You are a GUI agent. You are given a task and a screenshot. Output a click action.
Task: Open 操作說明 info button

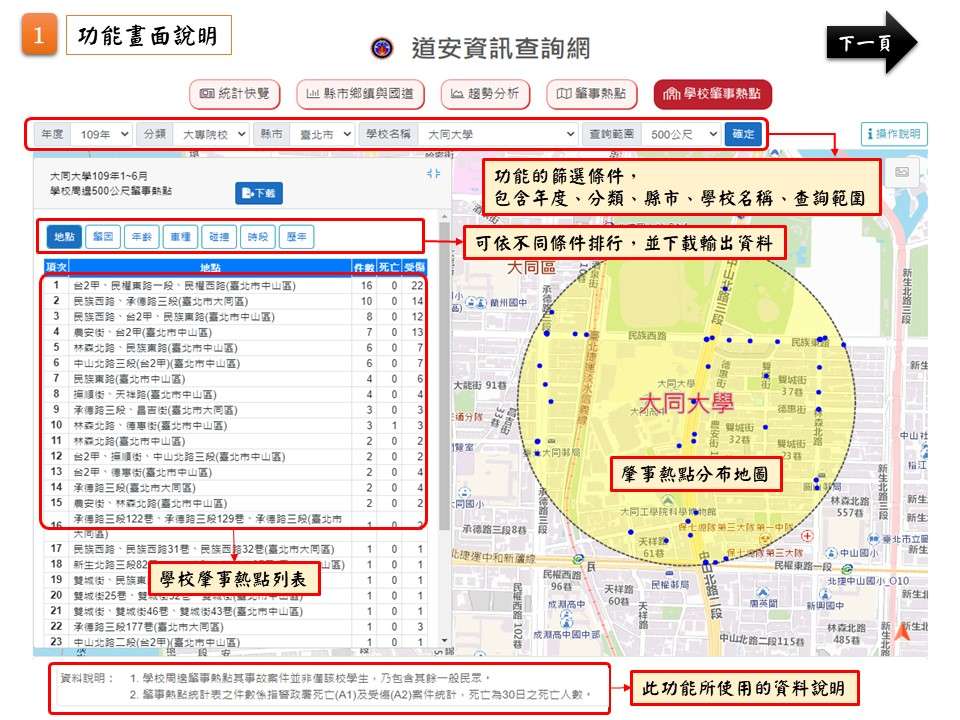coord(894,133)
